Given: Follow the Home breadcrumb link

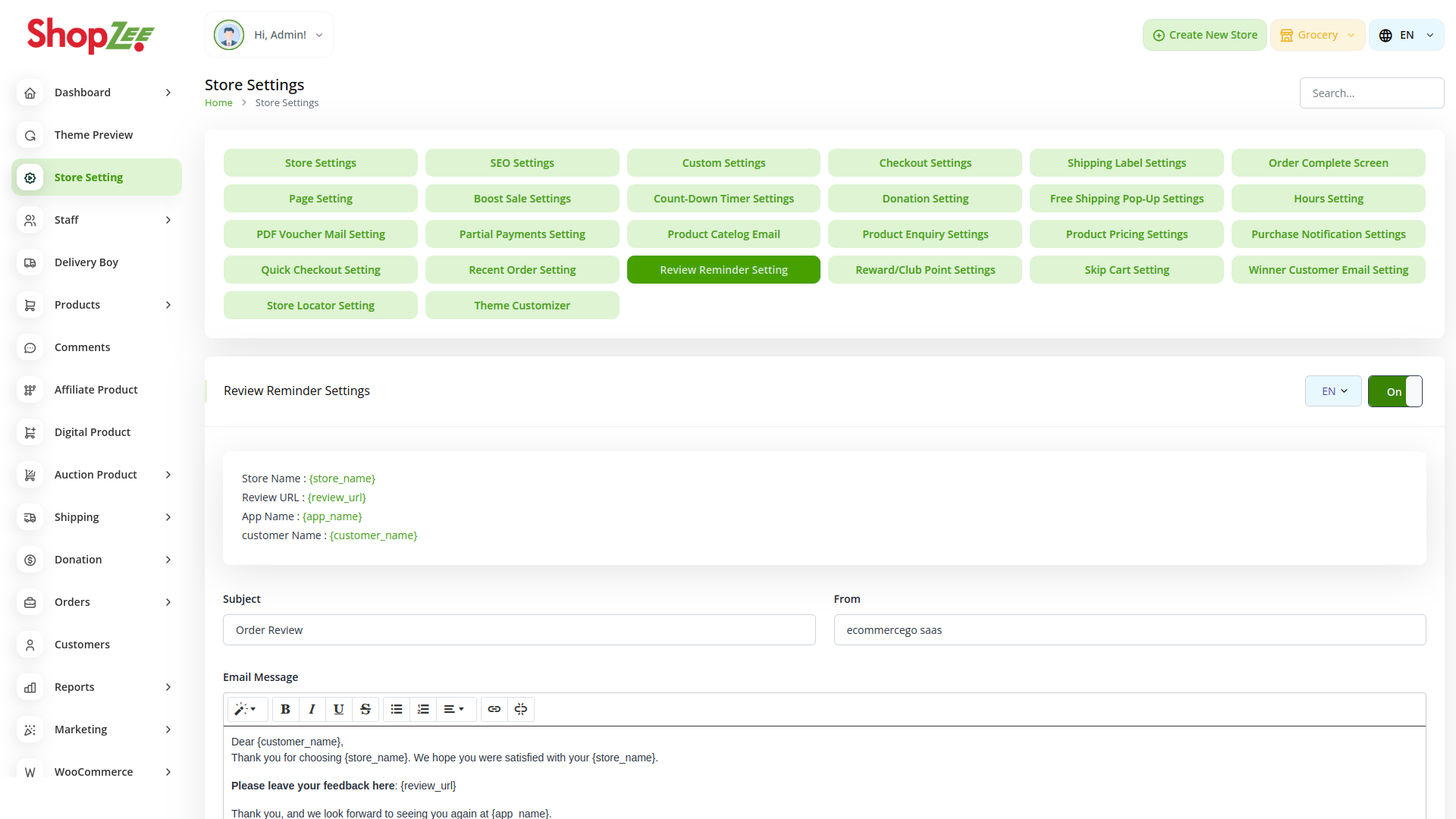Looking at the screenshot, I should tap(218, 103).
